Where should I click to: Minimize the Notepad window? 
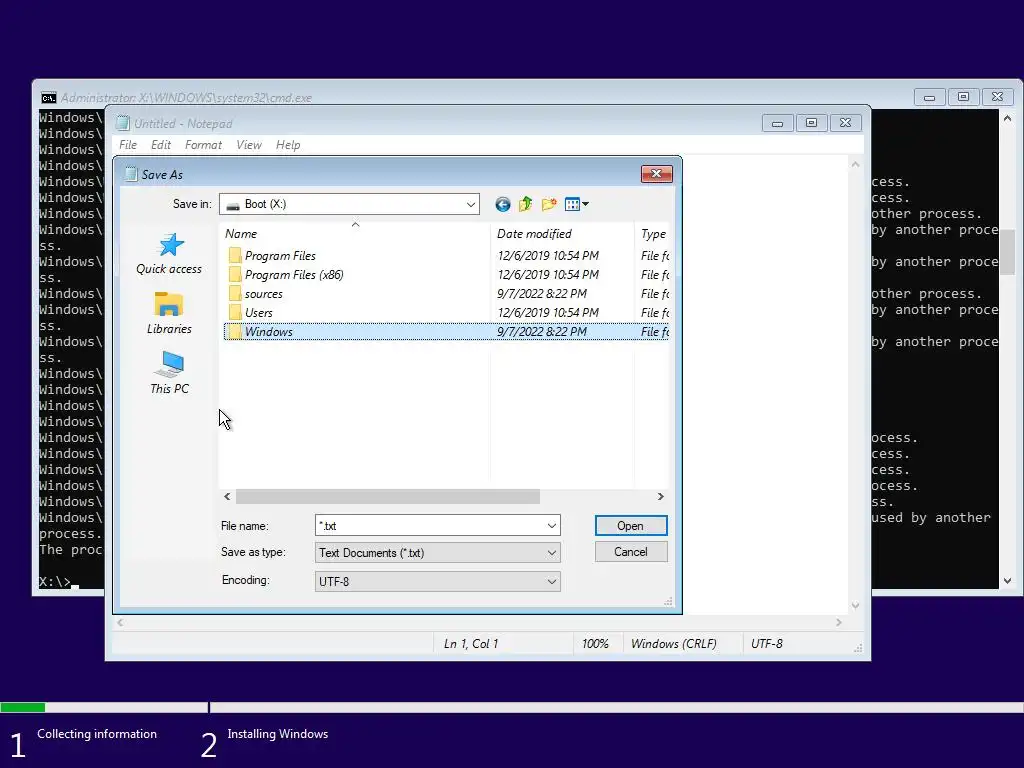pos(777,123)
